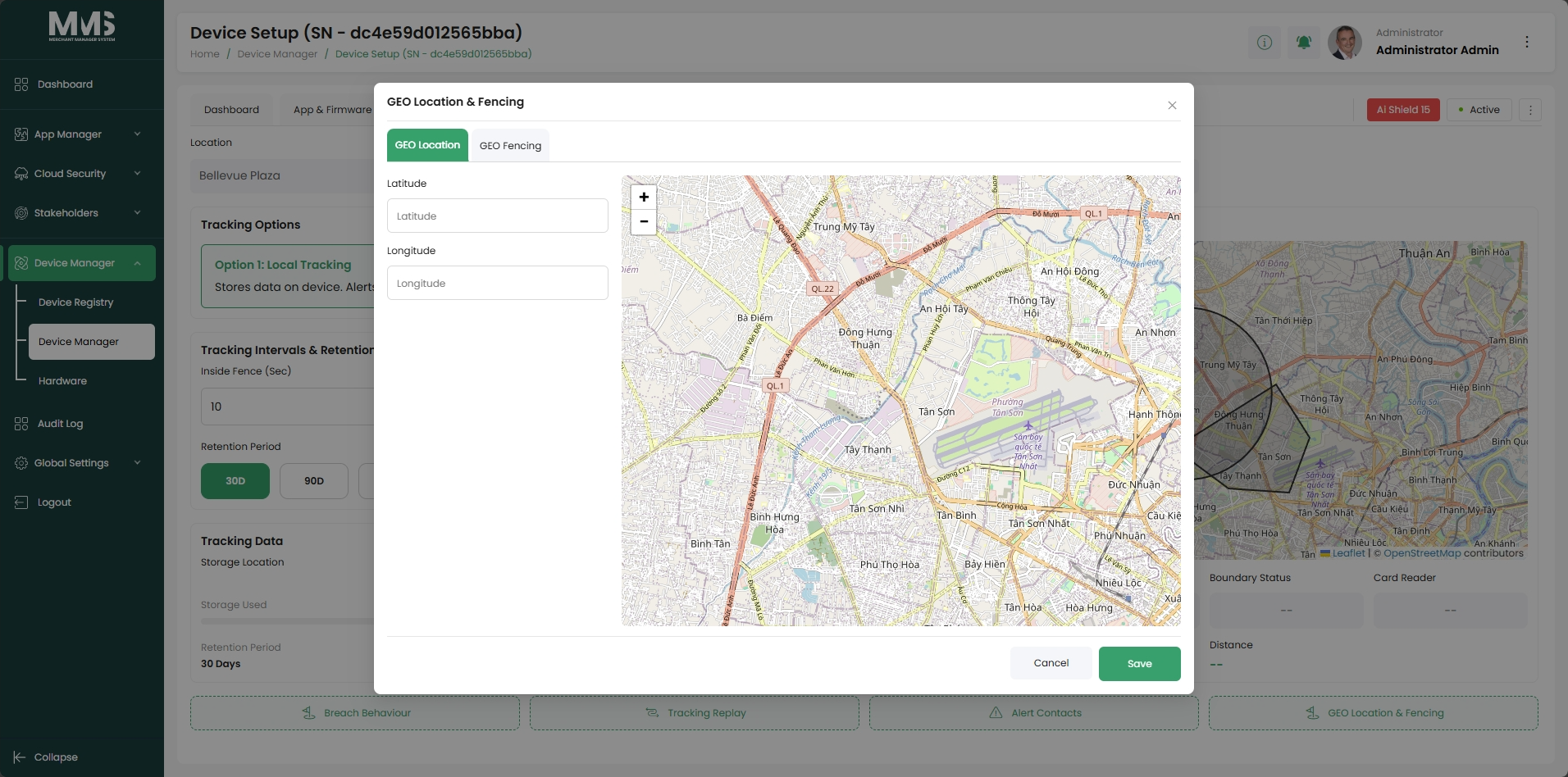Click Device Manager breadcrumb link
This screenshot has height=777, width=1568.
pyautogui.click(x=277, y=54)
